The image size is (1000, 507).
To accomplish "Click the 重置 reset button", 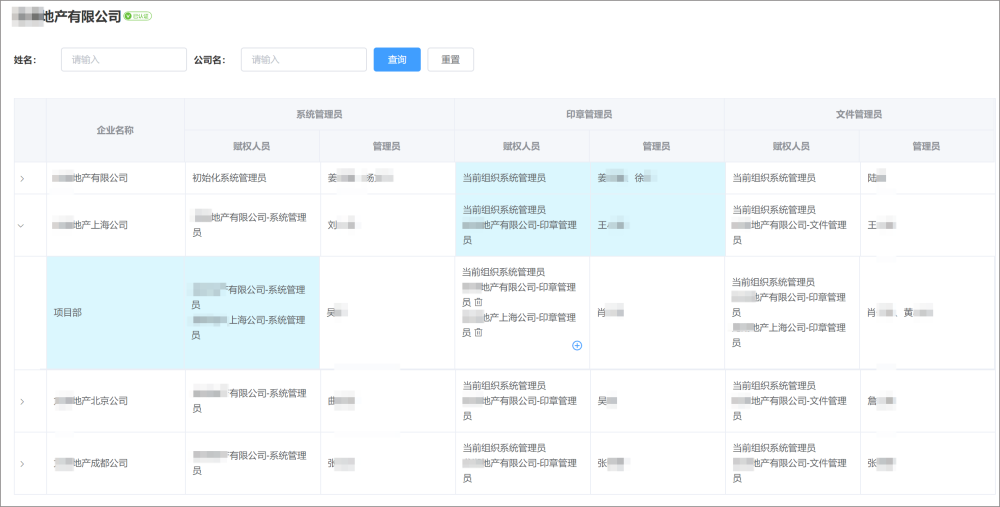I will 450,59.
